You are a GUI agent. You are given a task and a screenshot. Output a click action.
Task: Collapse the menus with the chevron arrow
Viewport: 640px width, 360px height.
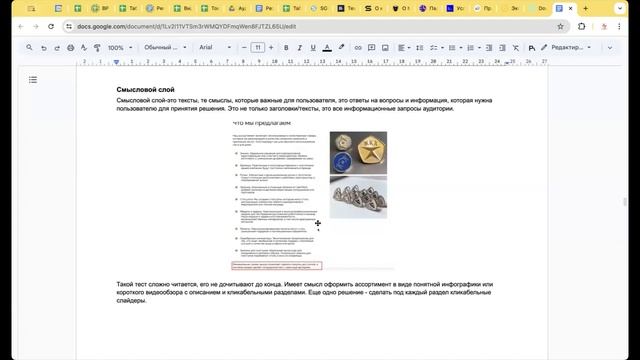coord(610,48)
